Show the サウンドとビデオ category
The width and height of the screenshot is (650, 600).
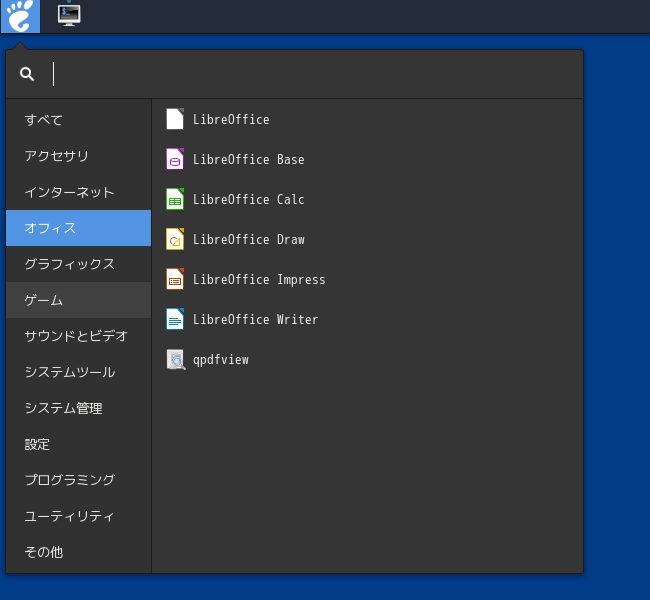[78, 336]
